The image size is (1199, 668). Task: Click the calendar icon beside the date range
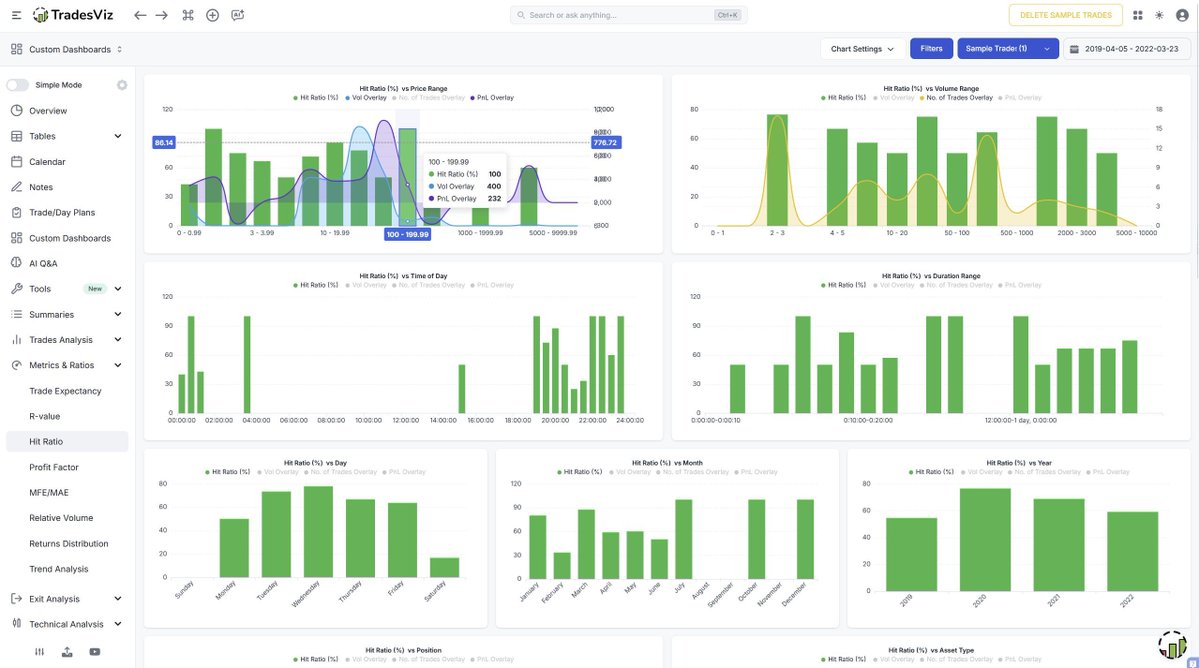point(1074,49)
